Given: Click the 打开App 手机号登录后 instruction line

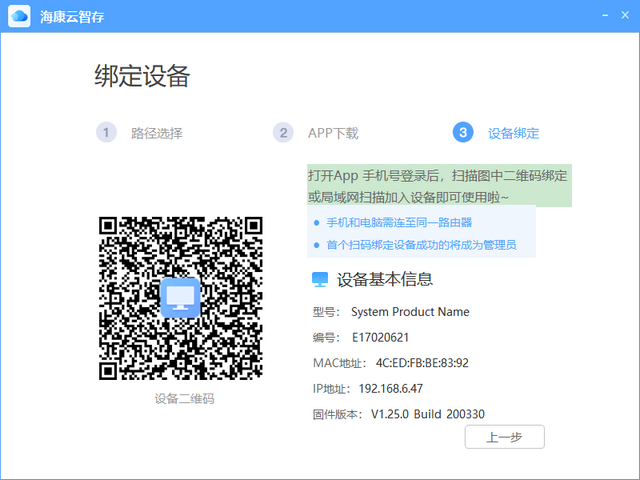Looking at the screenshot, I should coord(438,176).
